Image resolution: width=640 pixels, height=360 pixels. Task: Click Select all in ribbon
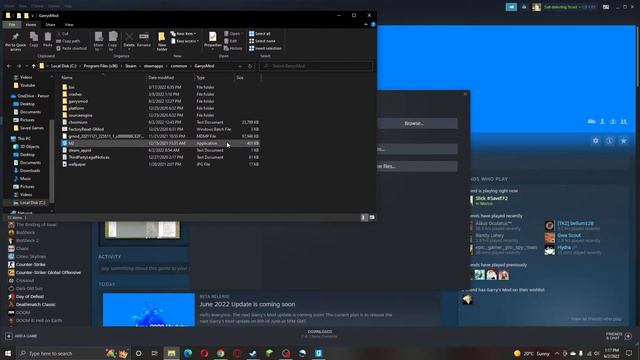[x=260, y=34]
